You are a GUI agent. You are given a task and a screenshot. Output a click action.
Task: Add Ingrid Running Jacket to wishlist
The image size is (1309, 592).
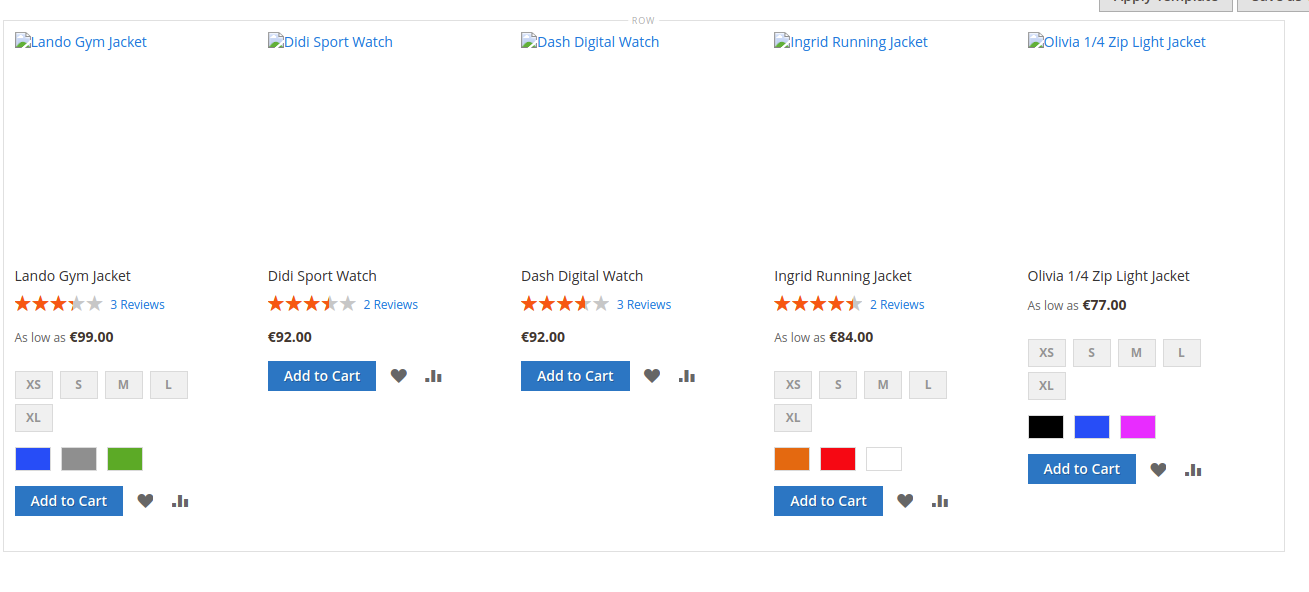tap(905, 500)
